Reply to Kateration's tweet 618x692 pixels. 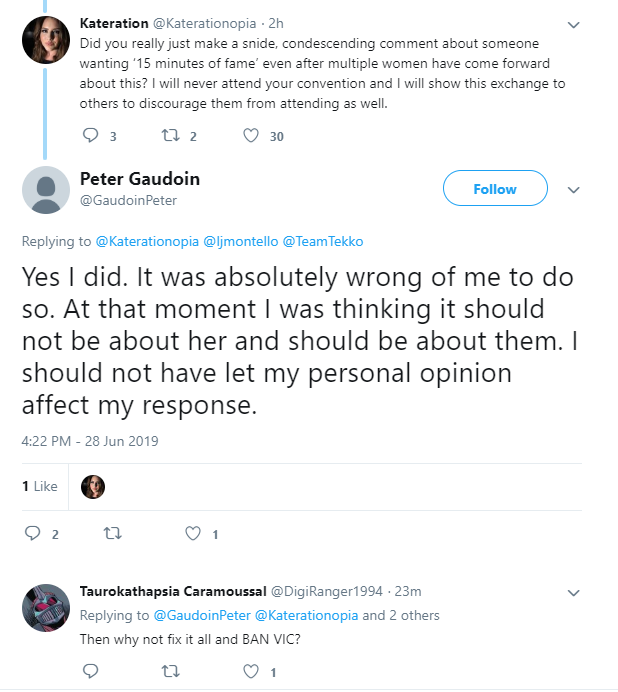90,135
